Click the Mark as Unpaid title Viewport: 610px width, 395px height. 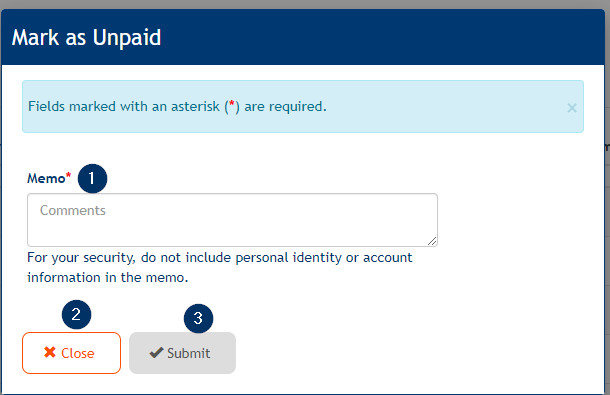[86, 38]
